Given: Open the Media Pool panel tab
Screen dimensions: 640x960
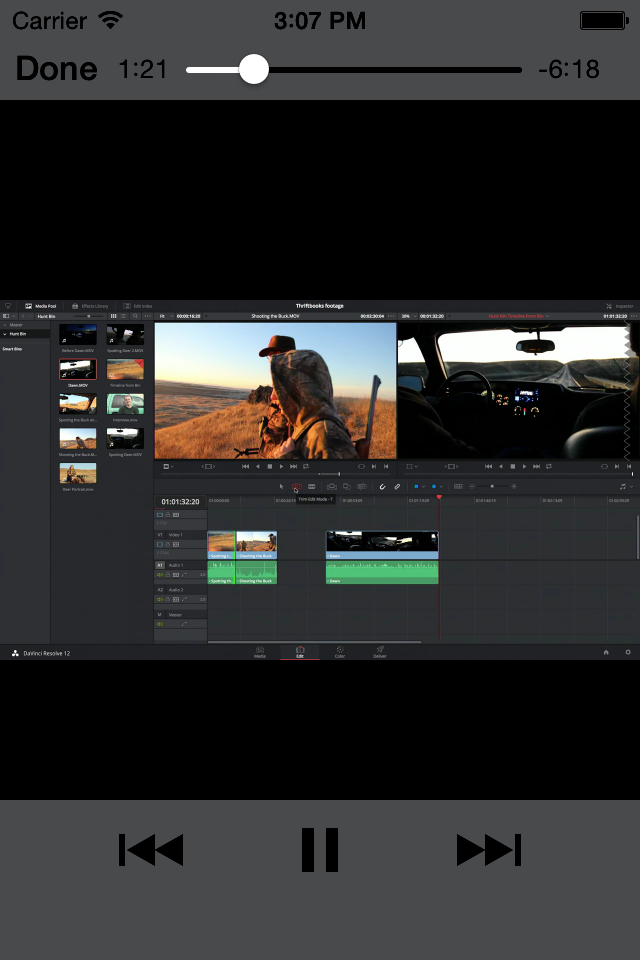Looking at the screenshot, I should click(x=40, y=306).
